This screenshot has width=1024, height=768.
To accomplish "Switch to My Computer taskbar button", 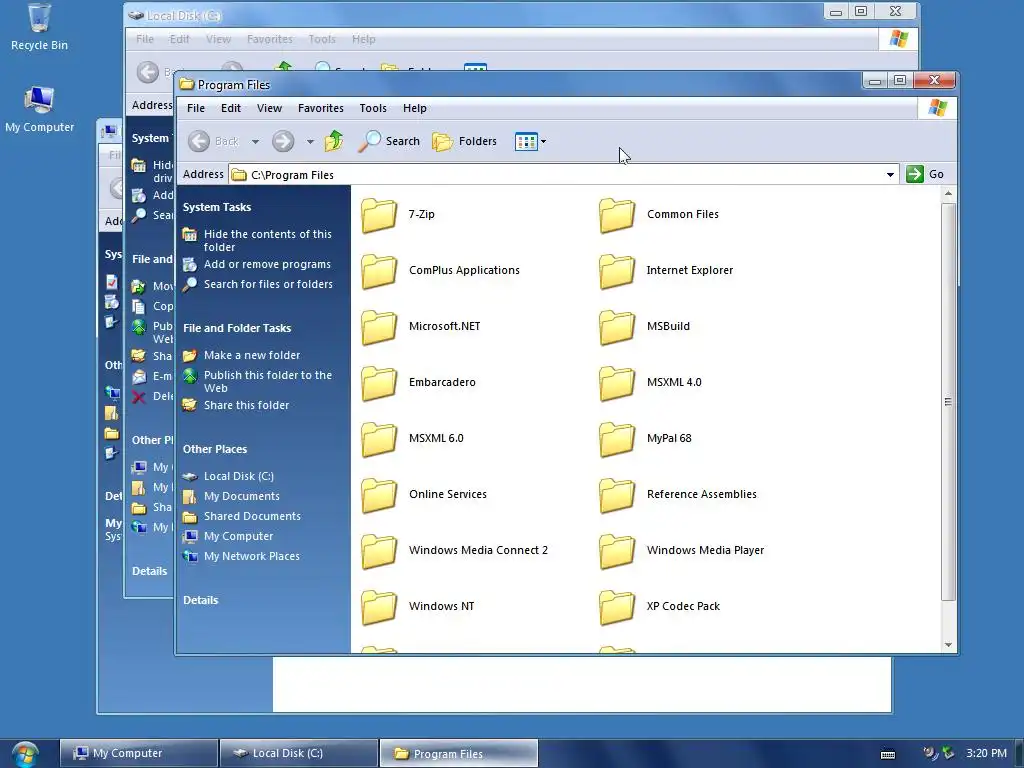I will point(138,753).
